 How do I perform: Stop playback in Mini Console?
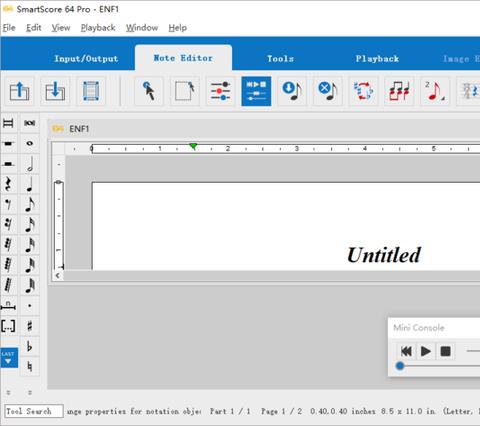point(445,351)
